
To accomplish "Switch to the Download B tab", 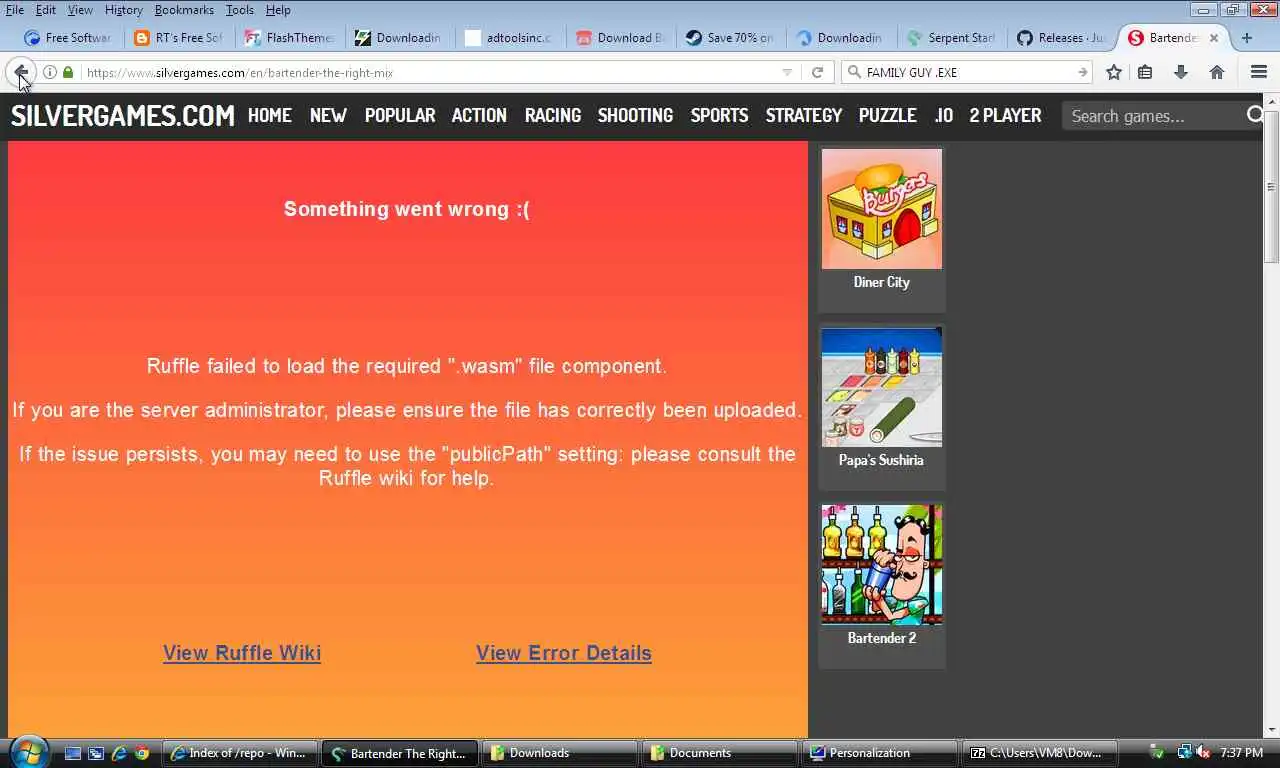I will 619,38.
